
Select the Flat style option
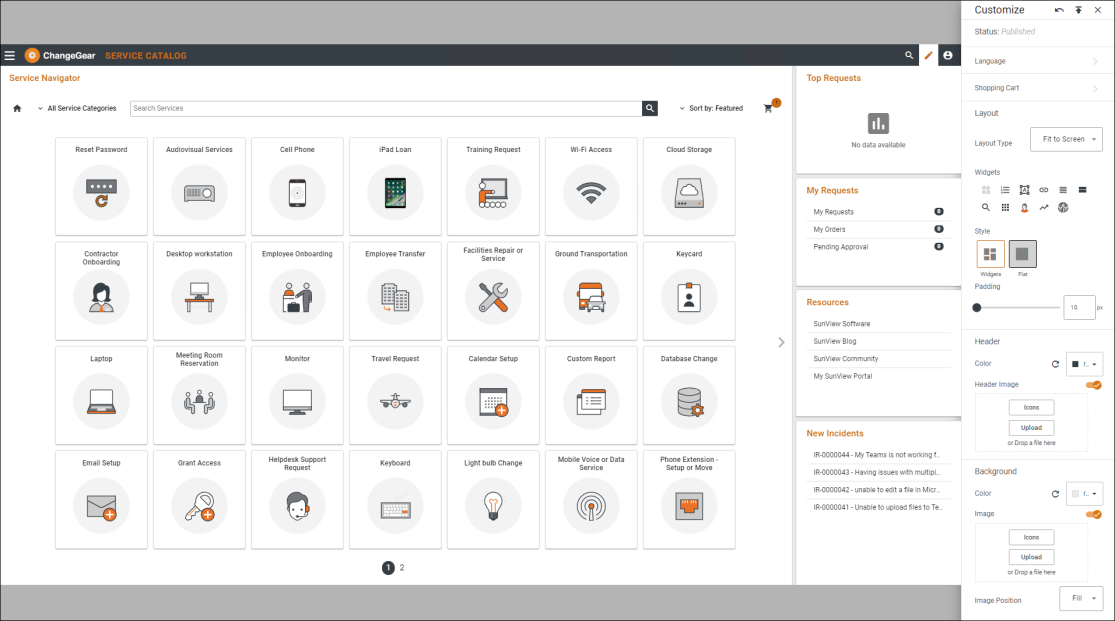[1023, 254]
